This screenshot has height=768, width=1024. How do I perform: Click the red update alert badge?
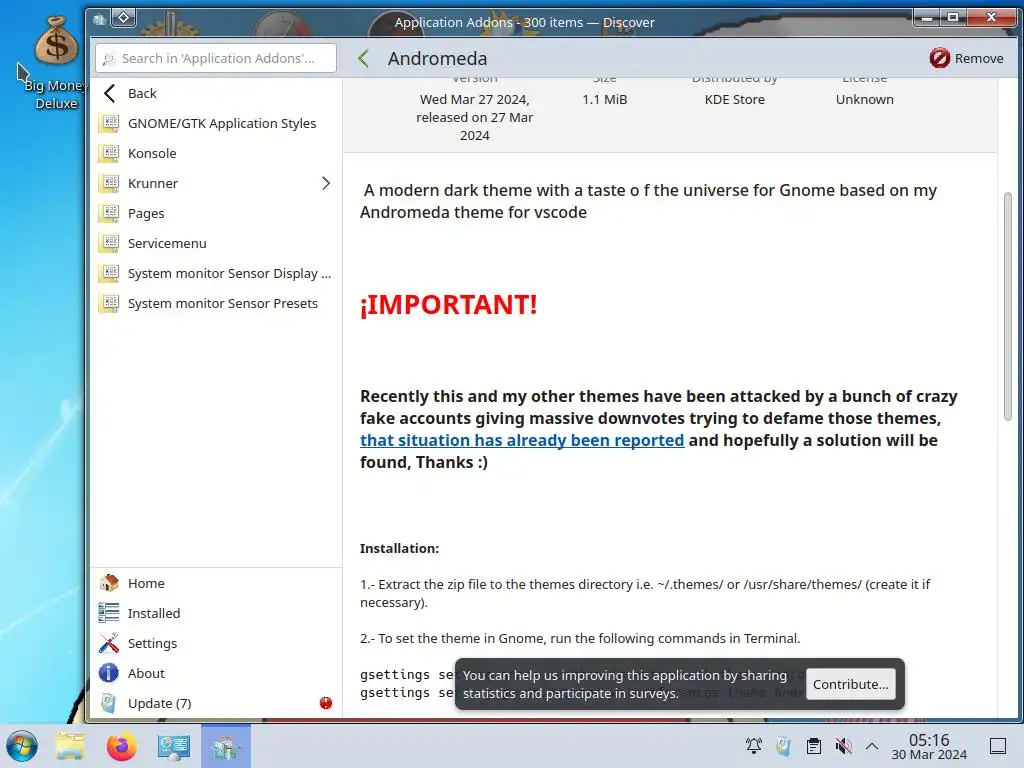(326, 703)
